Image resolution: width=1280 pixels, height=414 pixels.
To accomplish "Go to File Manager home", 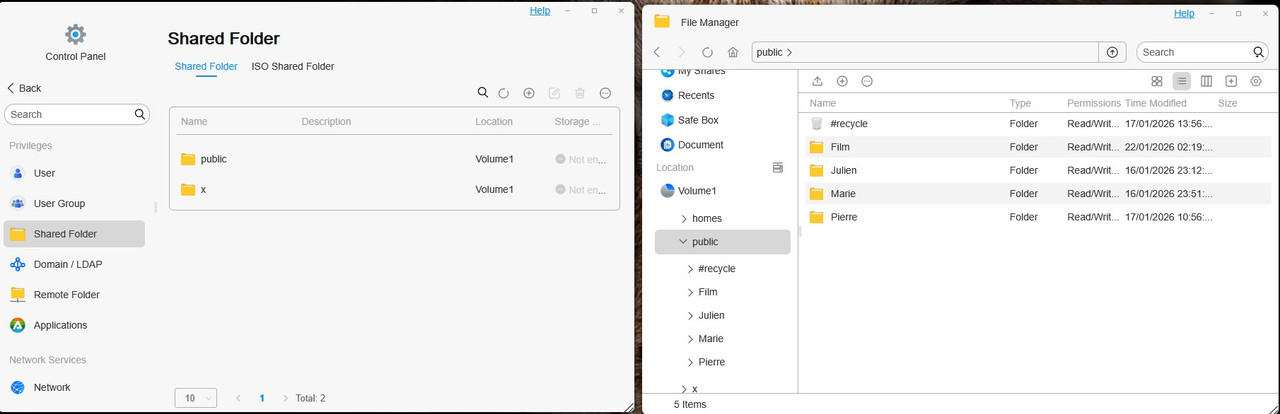I will (733, 52).
